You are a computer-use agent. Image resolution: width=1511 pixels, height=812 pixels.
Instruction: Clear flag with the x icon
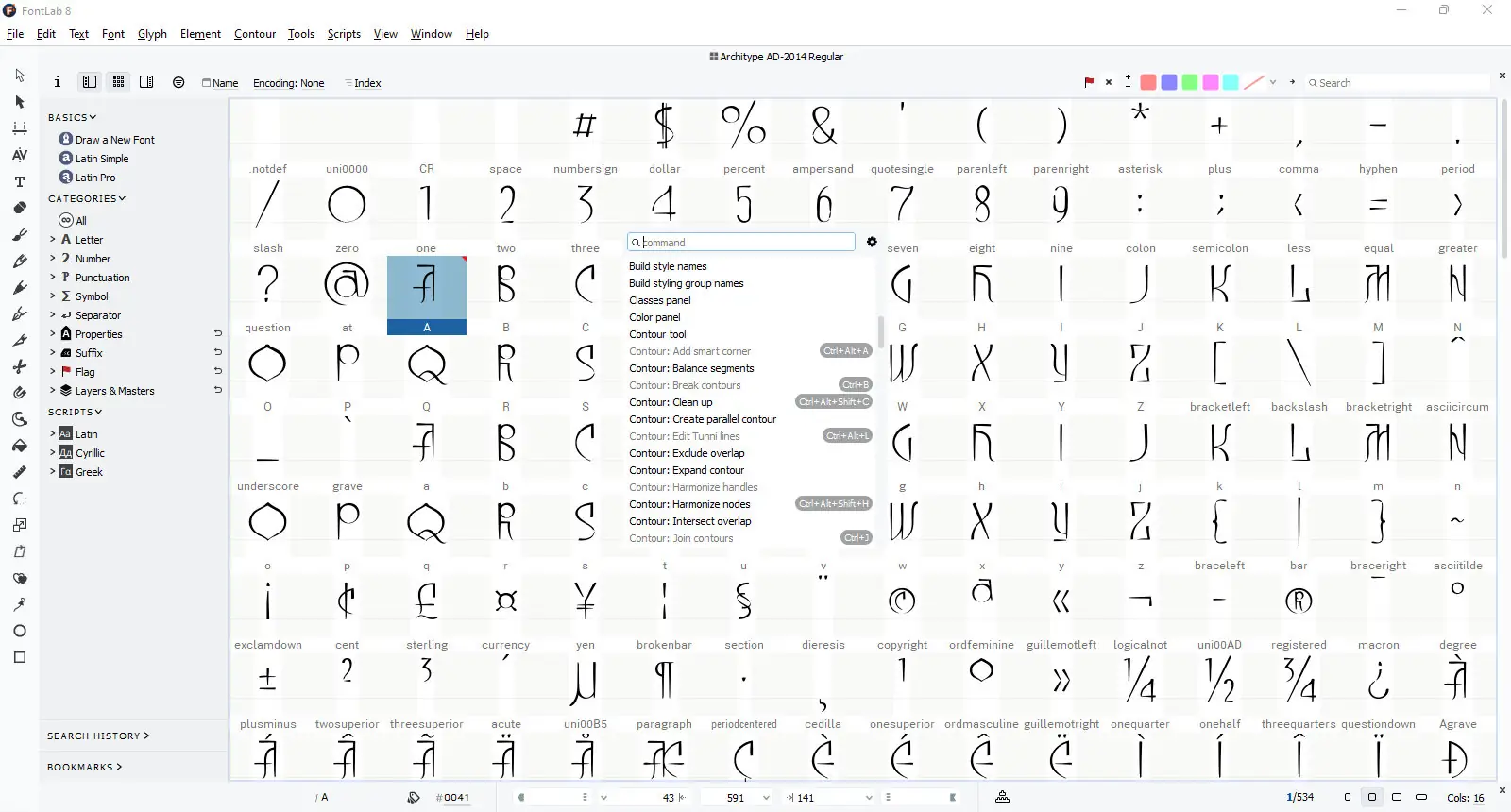[x=1109, y=82]
